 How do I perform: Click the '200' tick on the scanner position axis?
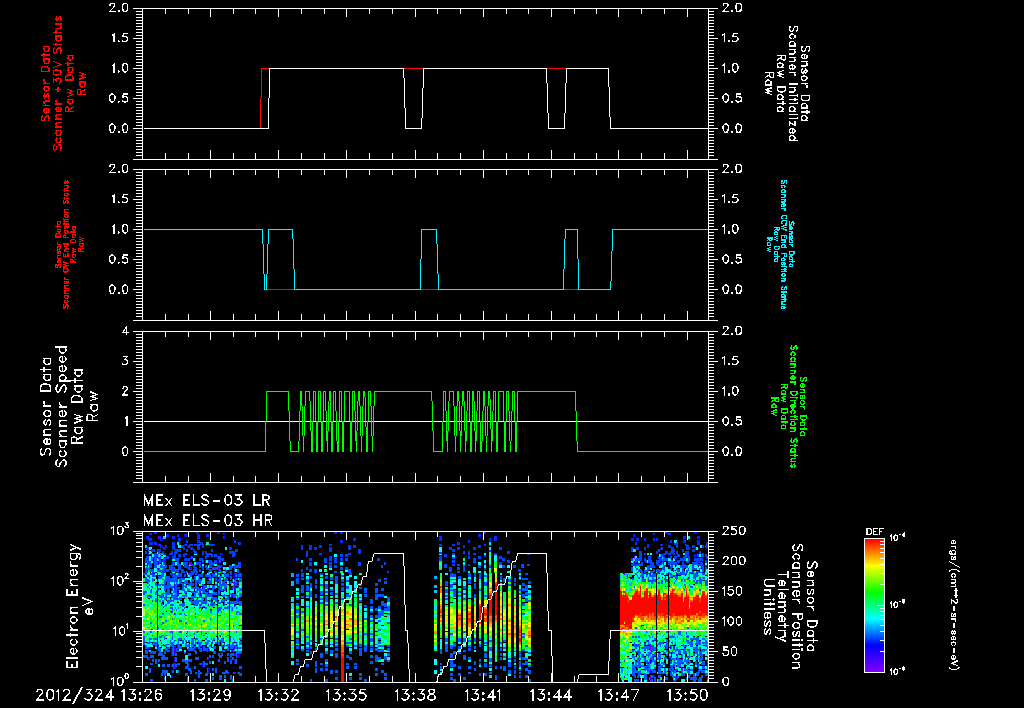pyautogui.click(x=732, y=561)
